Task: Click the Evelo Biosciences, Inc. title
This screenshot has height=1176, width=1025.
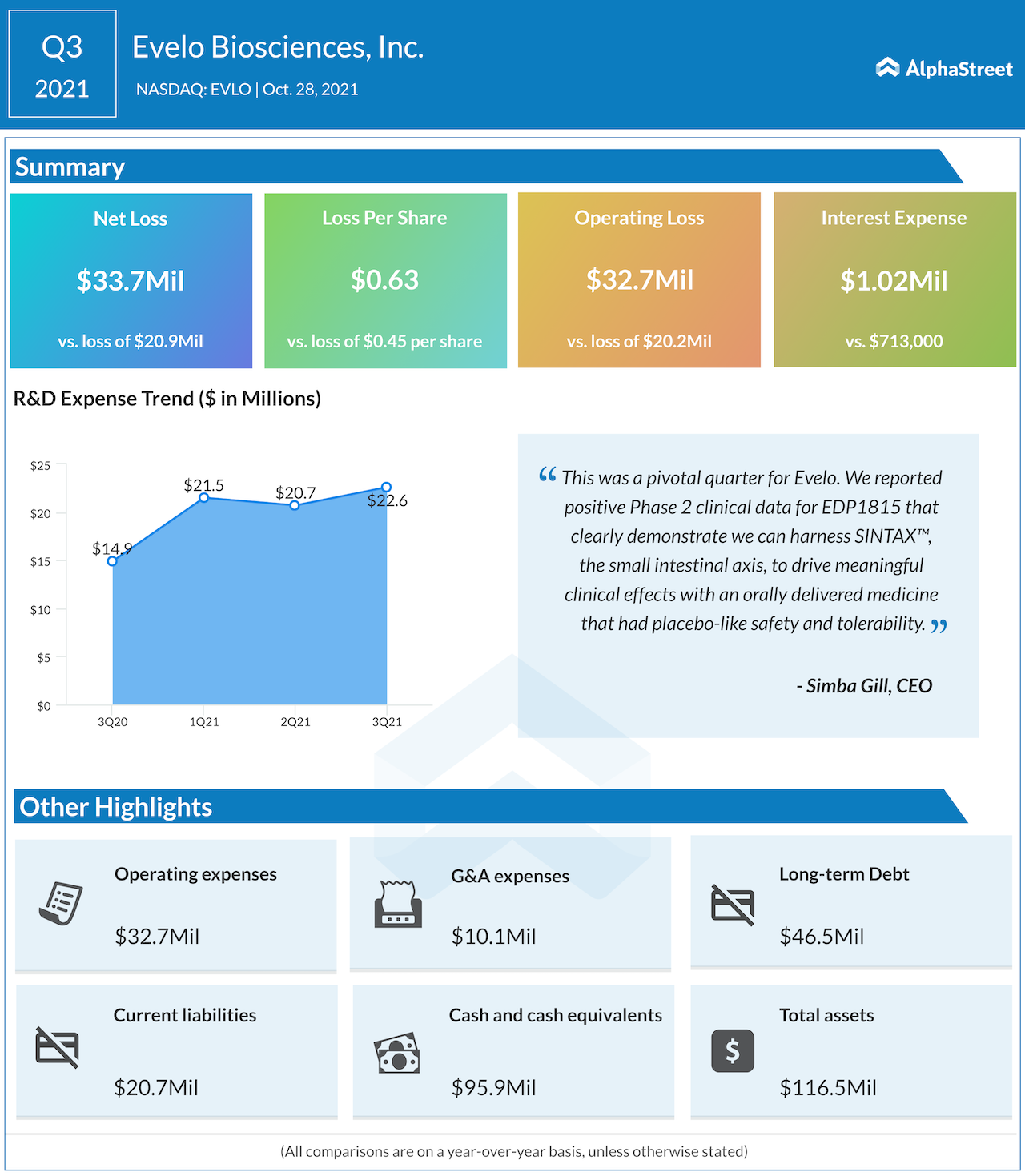Action: (278, 47)
